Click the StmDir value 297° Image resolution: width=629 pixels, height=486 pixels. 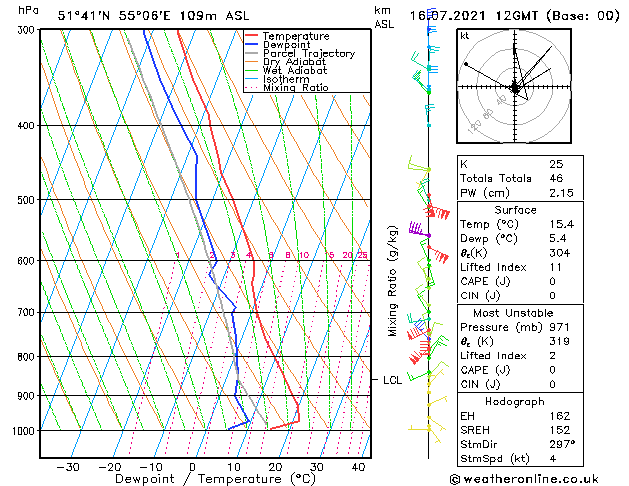[x=562, y=444]
